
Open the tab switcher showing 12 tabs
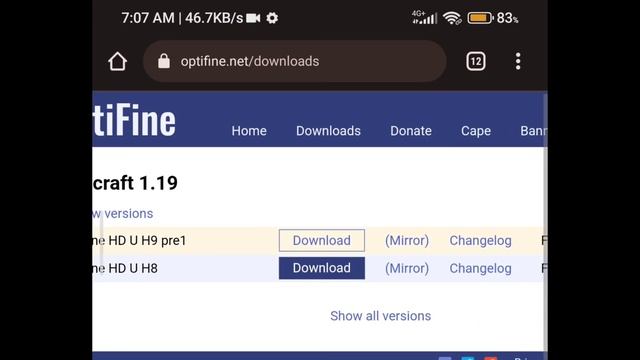[x=476, y=62]
